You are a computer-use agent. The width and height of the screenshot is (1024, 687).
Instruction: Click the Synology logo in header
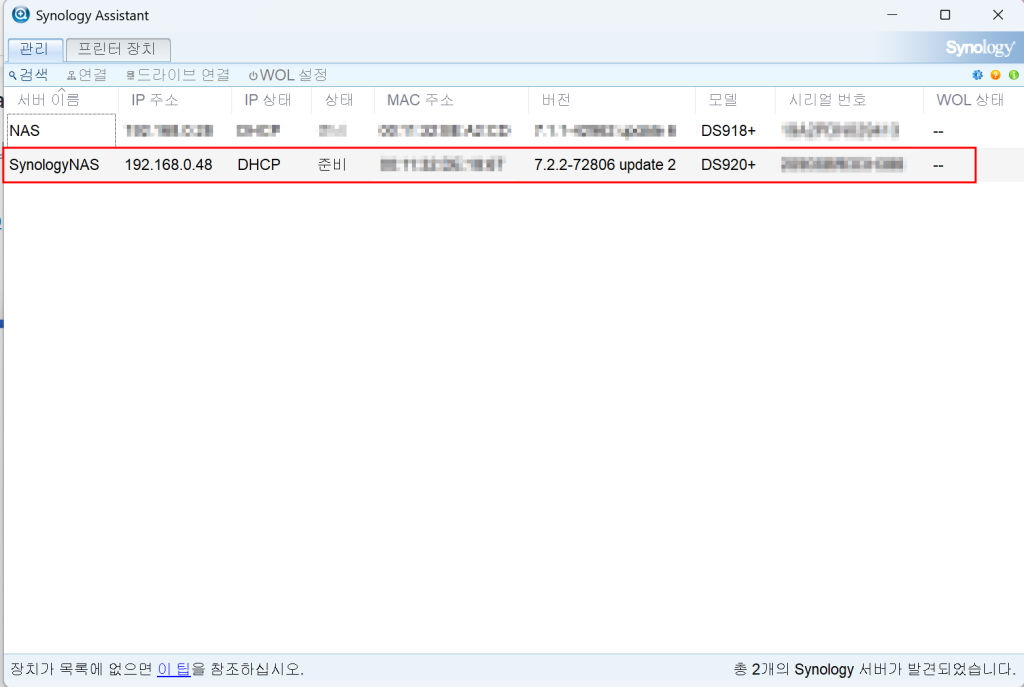[x=980, y=48]
